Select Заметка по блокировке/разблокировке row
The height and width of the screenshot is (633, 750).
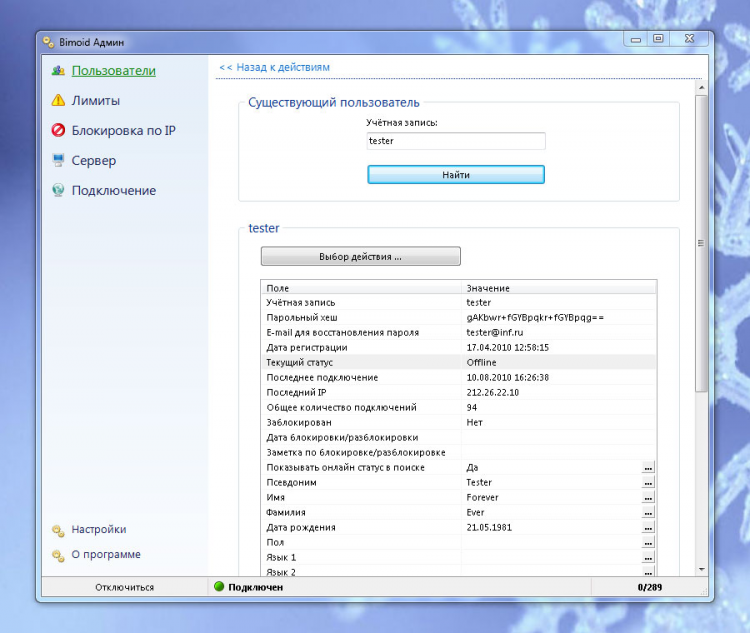coord(459,453)
